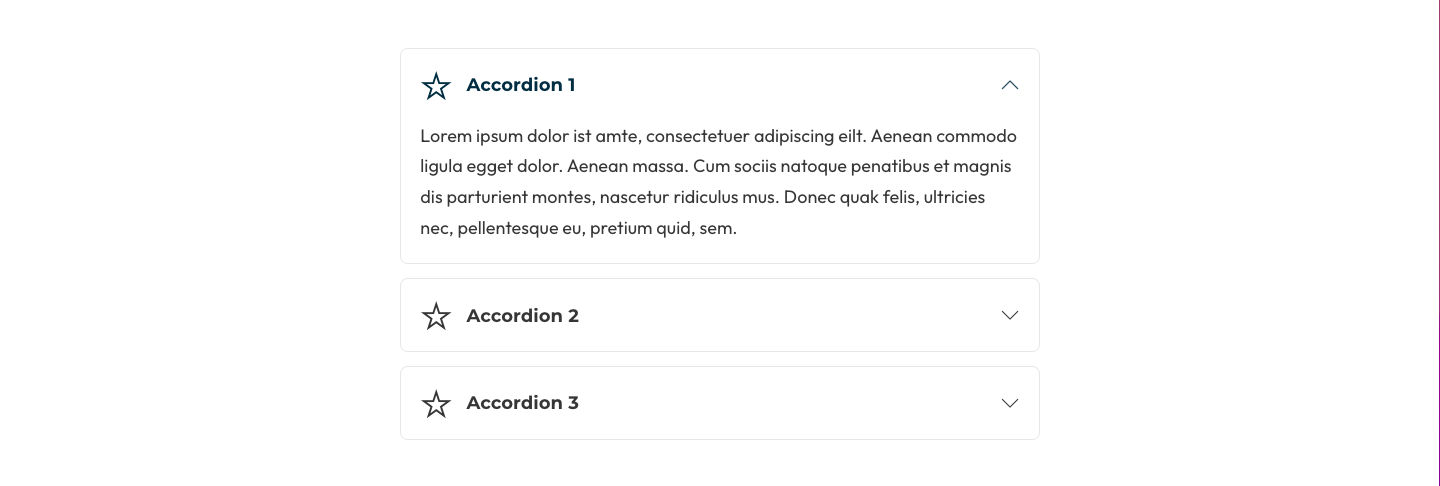Click the star icon beside Accordion 1

click(436, 86)
